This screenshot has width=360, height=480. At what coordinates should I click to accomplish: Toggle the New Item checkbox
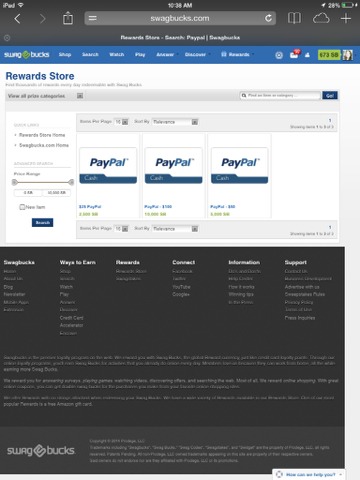[x=22, y=207]
